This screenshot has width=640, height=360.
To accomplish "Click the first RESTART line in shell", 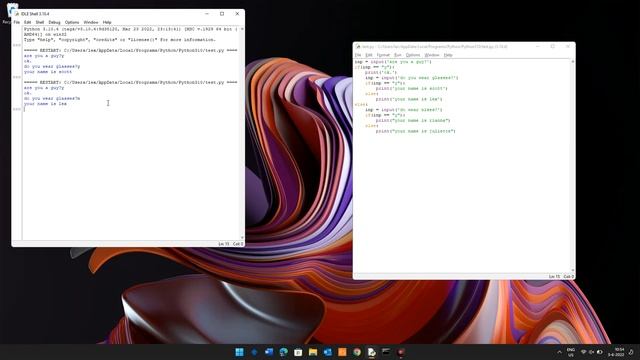I will click(x=130, y=50).
